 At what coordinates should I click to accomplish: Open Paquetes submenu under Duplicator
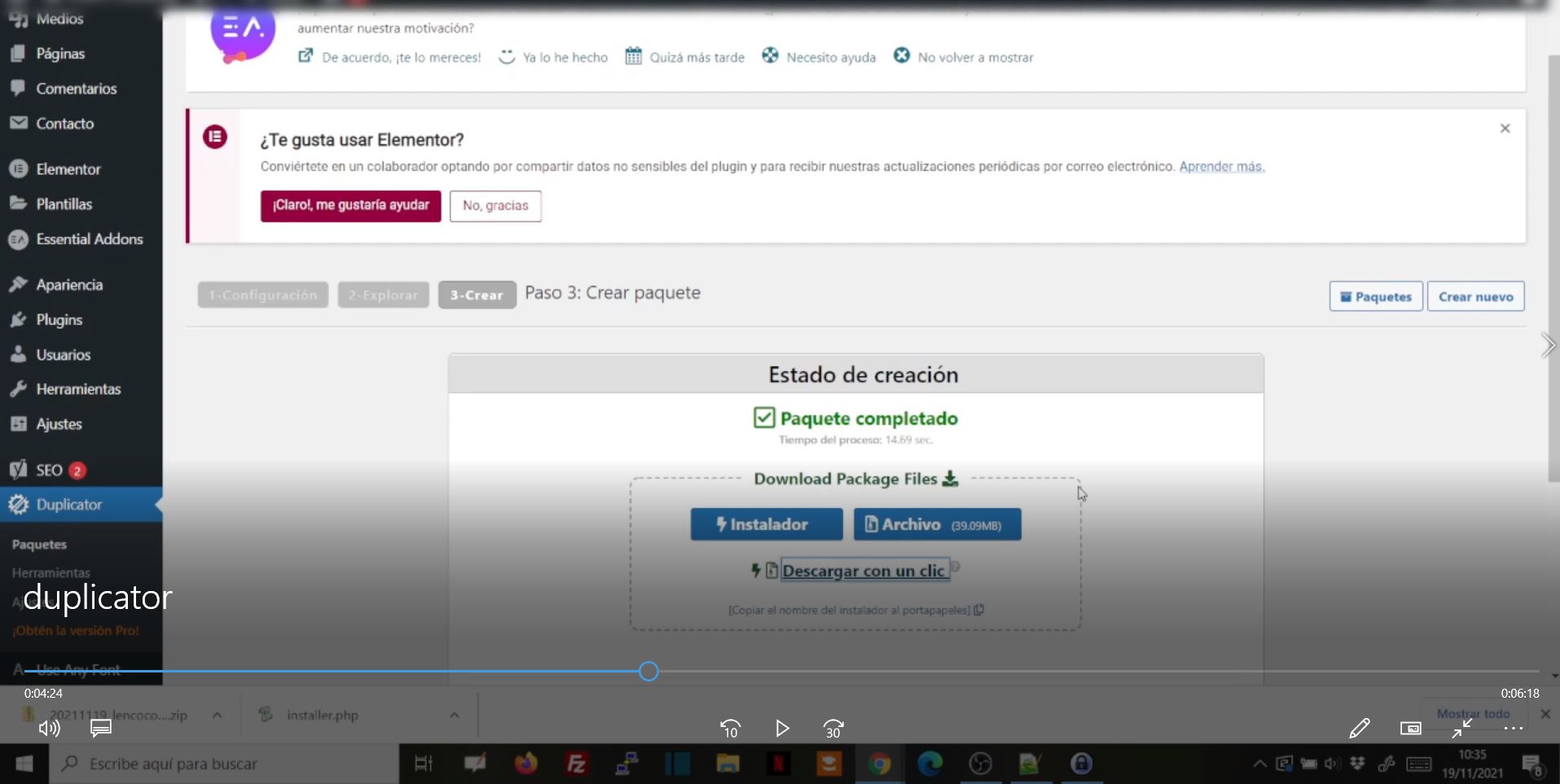(39, 544)
